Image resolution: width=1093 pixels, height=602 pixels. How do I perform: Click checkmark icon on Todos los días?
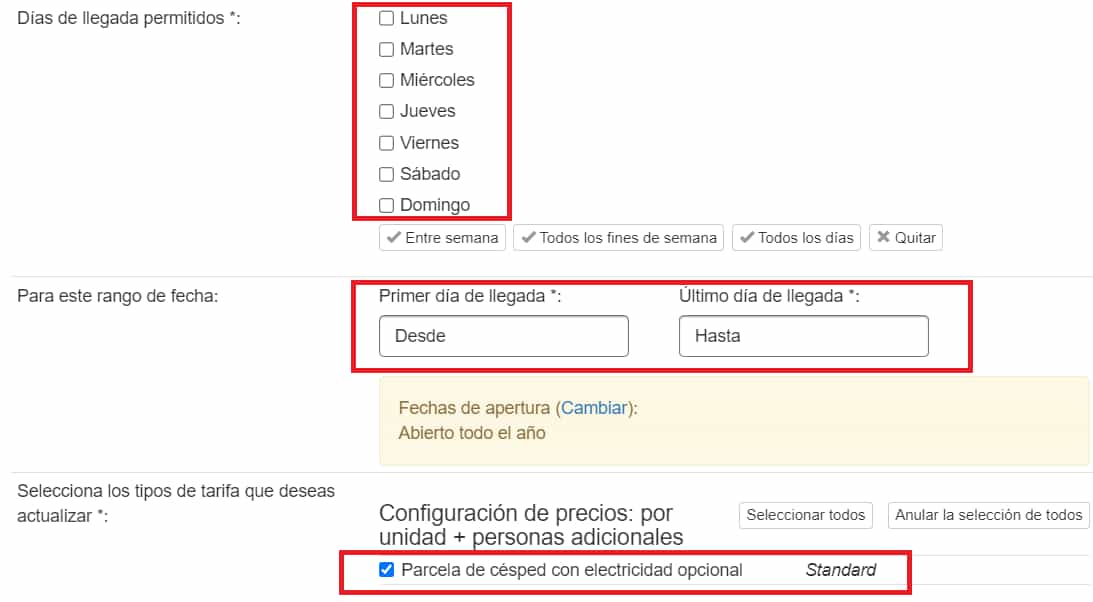(747, 238)
